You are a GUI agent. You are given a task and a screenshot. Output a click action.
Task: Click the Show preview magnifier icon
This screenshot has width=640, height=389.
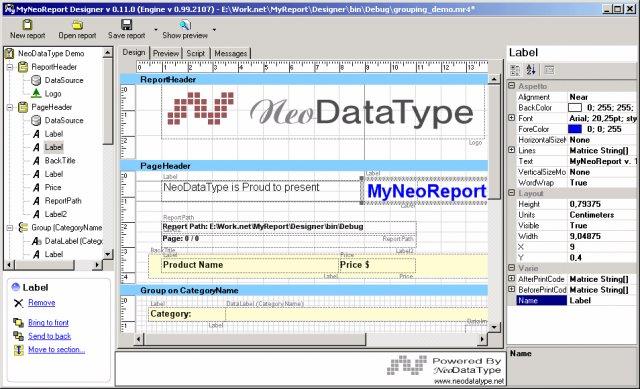(x=185, y=25)
